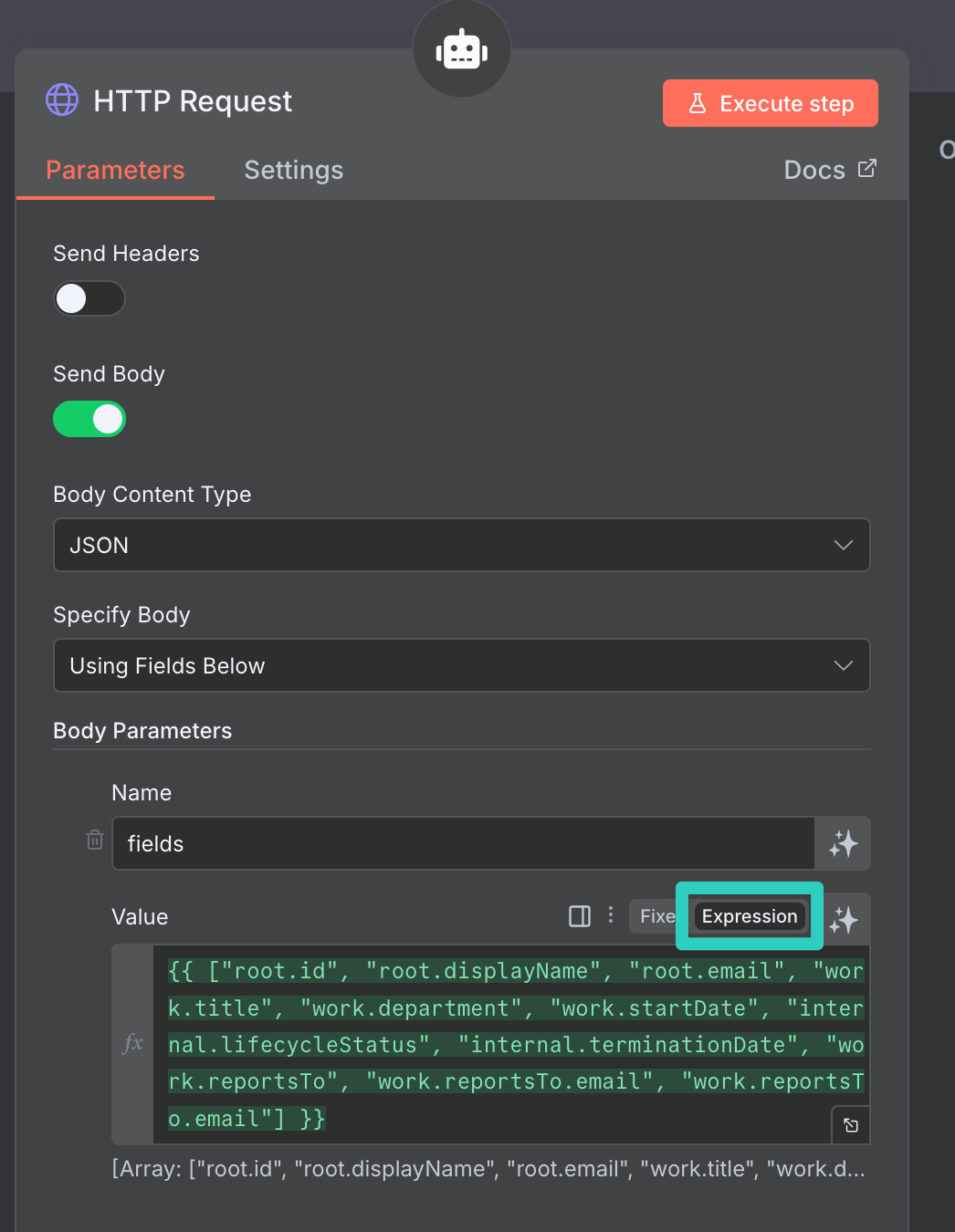Click the globe icon beside HTTP Request
Viewport: 955px width, 1232px height.
(62, 100)
